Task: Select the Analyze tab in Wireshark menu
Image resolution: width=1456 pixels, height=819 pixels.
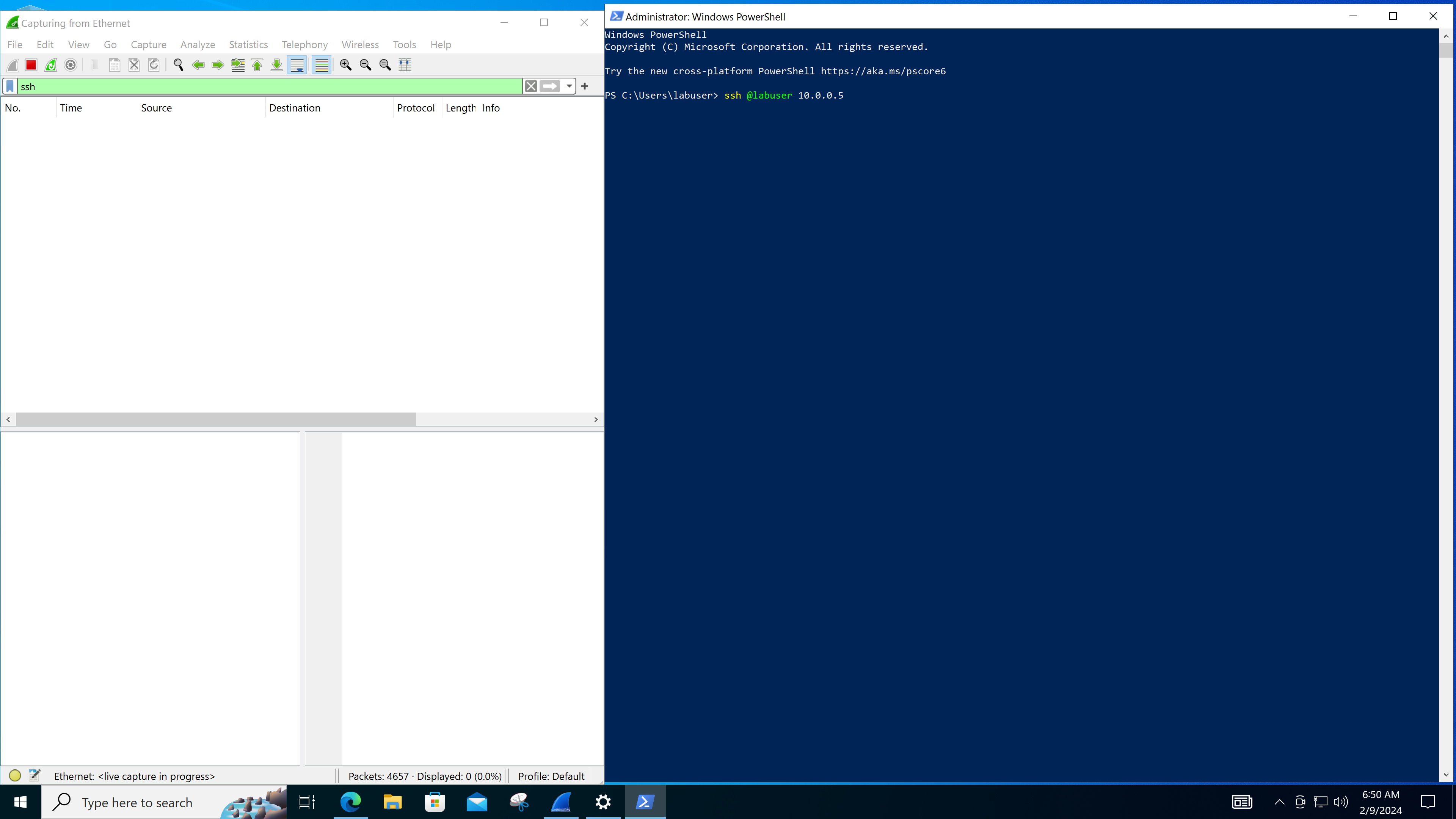Action: [x=198, y=44]
